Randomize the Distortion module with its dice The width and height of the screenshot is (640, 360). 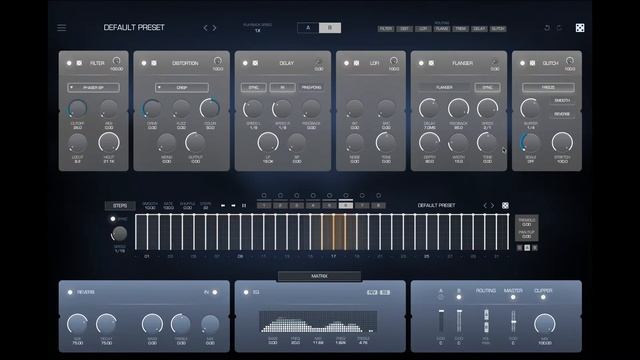pyautogui.click(x=154, y=63)
